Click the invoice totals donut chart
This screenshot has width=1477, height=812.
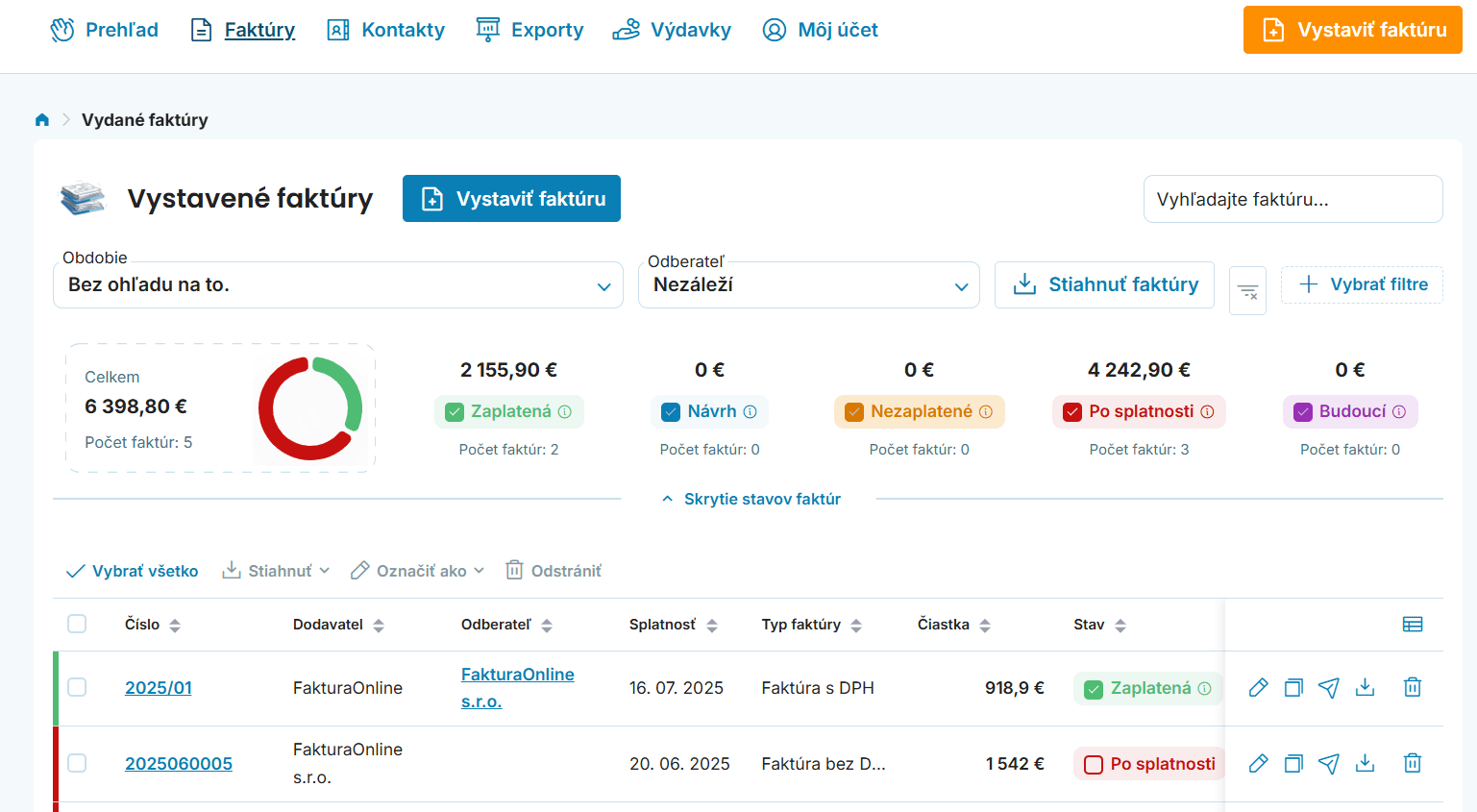click(x=310, y=408)
